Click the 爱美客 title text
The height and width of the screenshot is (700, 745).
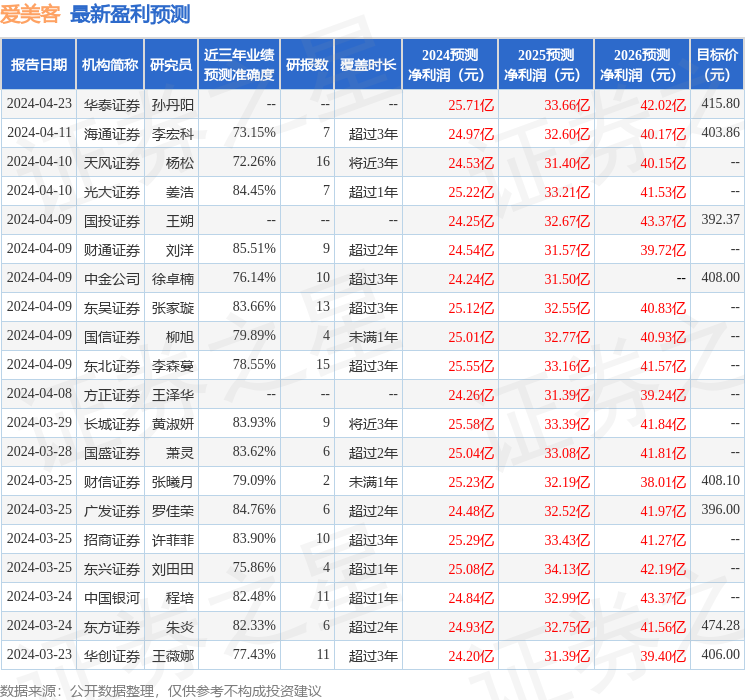pyautogui.click(x=30, y=14)
